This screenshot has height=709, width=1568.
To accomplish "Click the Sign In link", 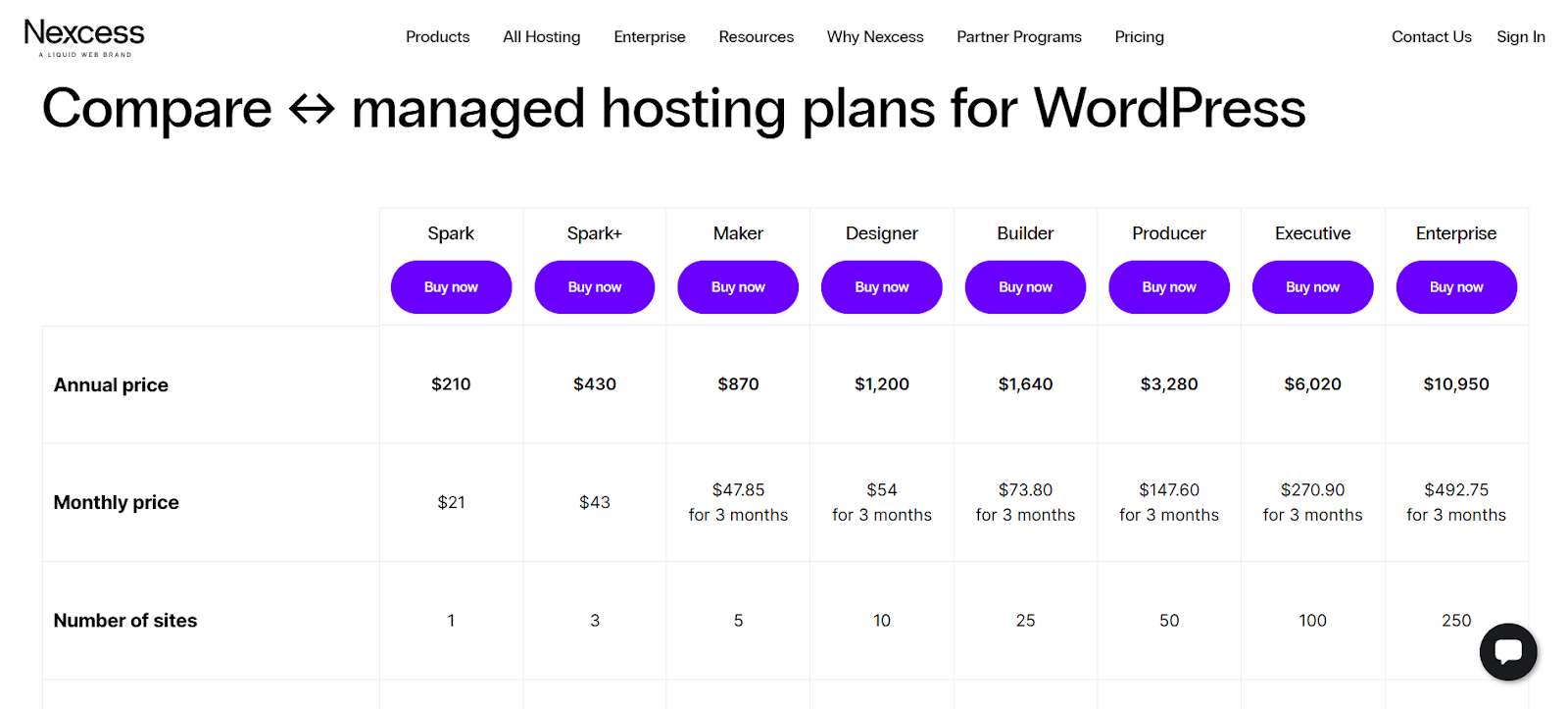I will point(1520,37).
